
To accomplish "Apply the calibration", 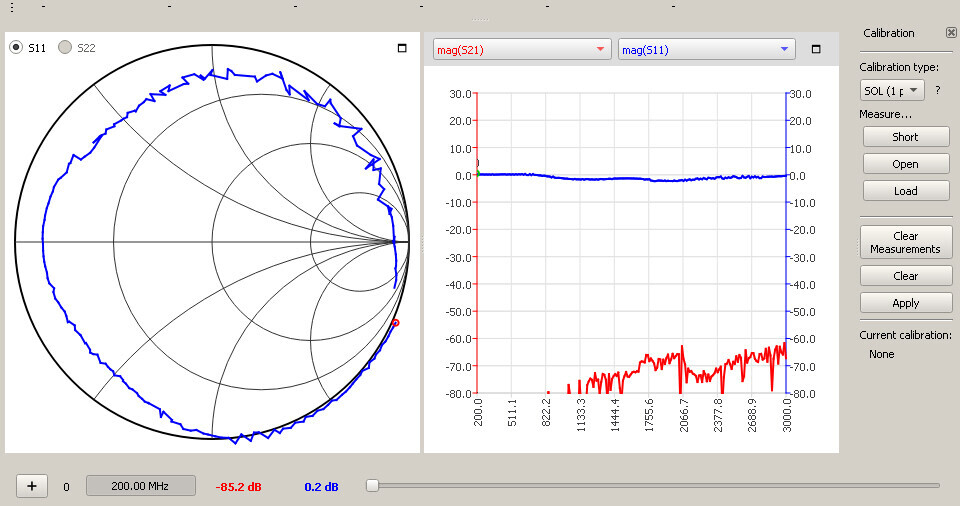I will pos(906,303).
